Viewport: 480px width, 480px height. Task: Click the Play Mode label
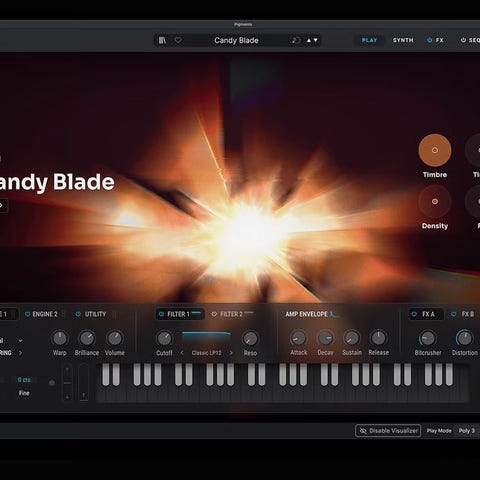tap(439, 431)
